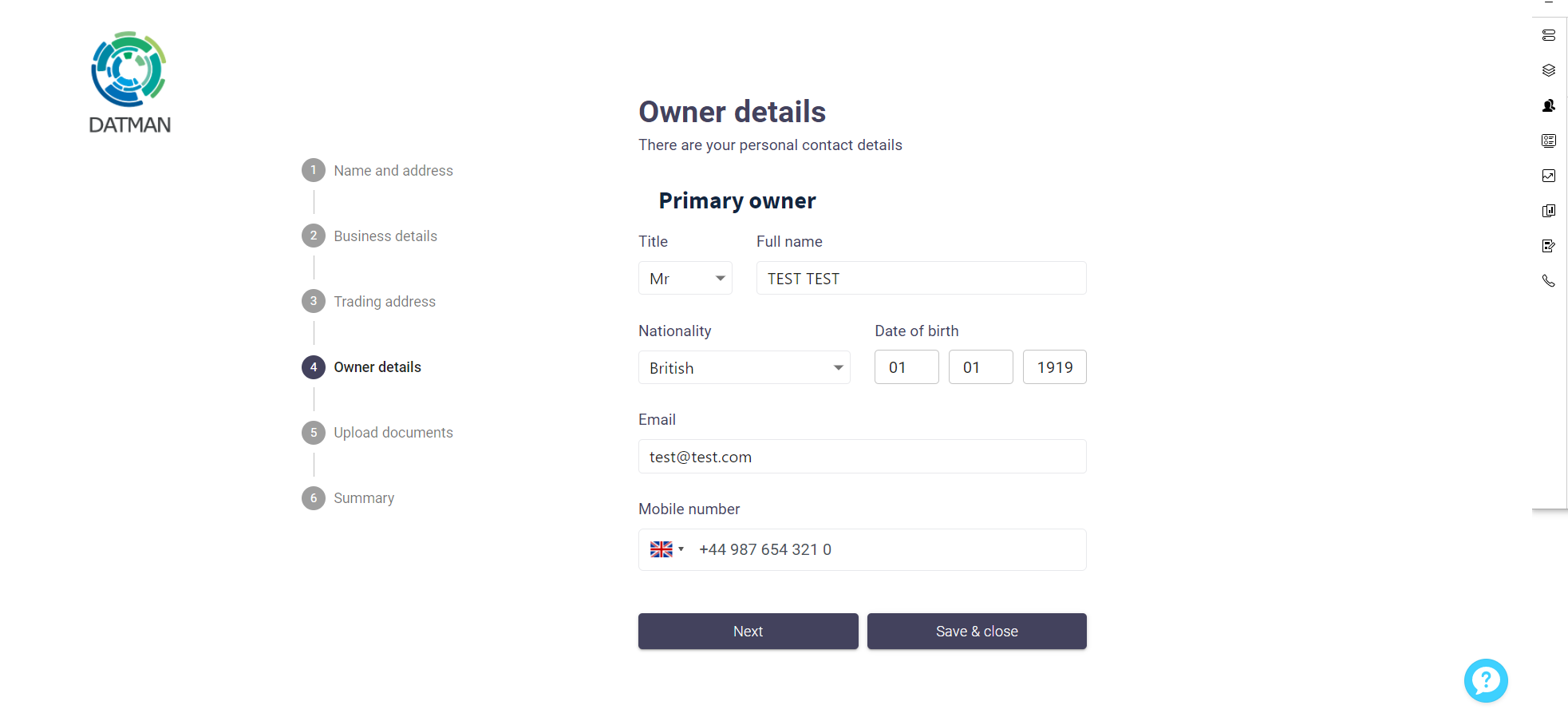Go to step 5 Upload documents
Screen dimensions: 1568x721
pyautogui.click(x=377, y=432)
